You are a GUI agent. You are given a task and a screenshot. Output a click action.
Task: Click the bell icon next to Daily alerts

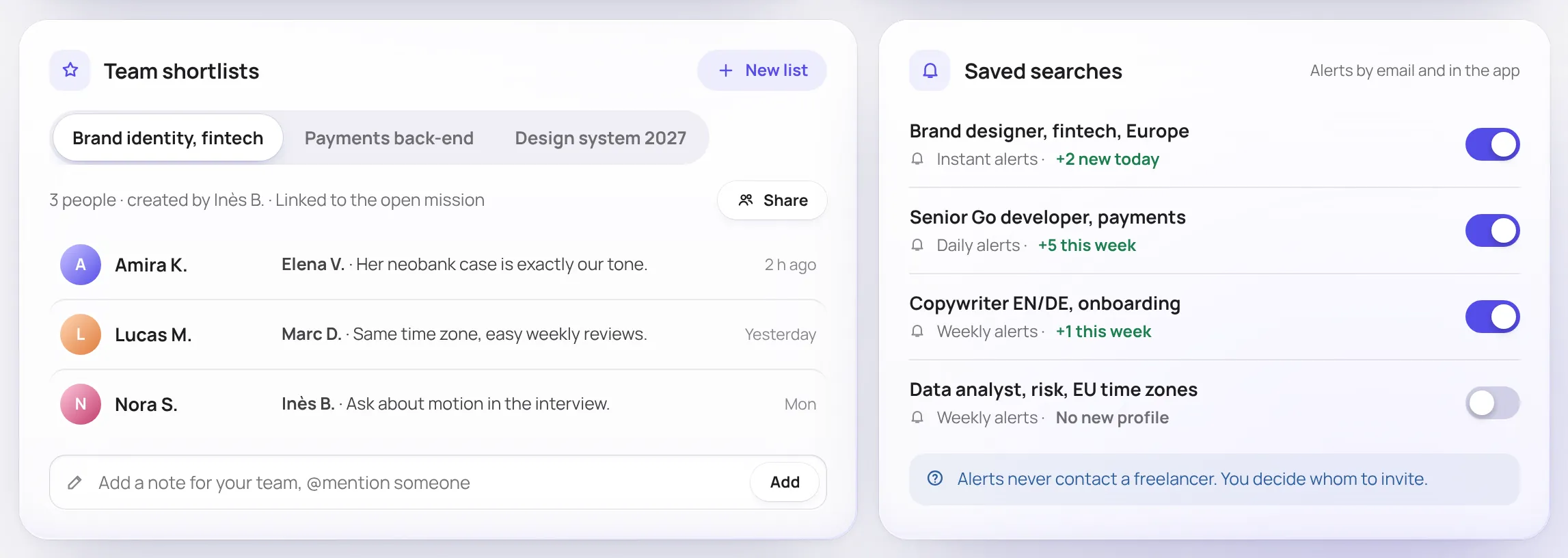point(917,245)
